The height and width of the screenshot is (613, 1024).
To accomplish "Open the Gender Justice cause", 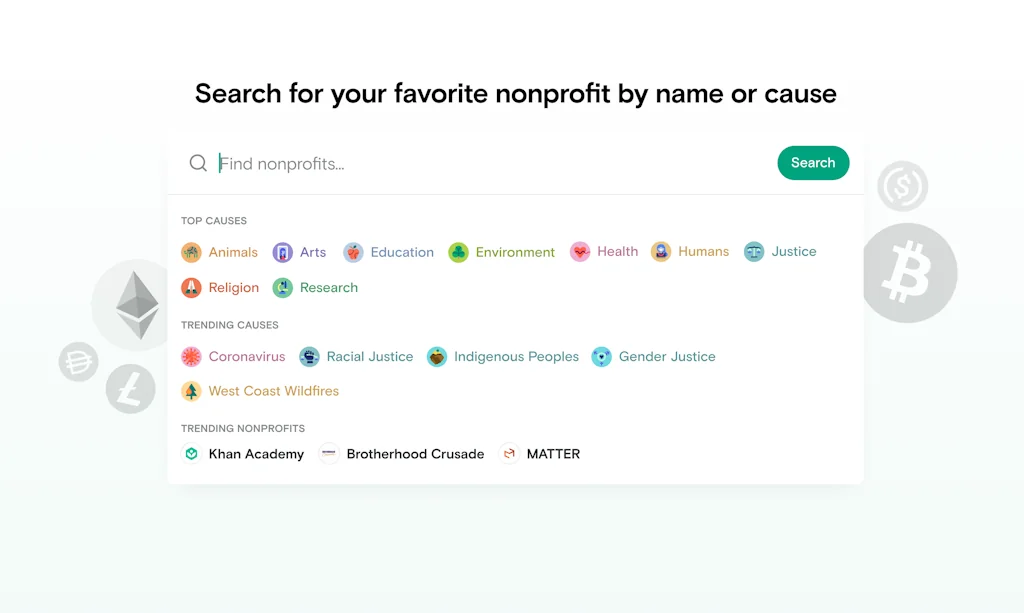I will point(666,356).
